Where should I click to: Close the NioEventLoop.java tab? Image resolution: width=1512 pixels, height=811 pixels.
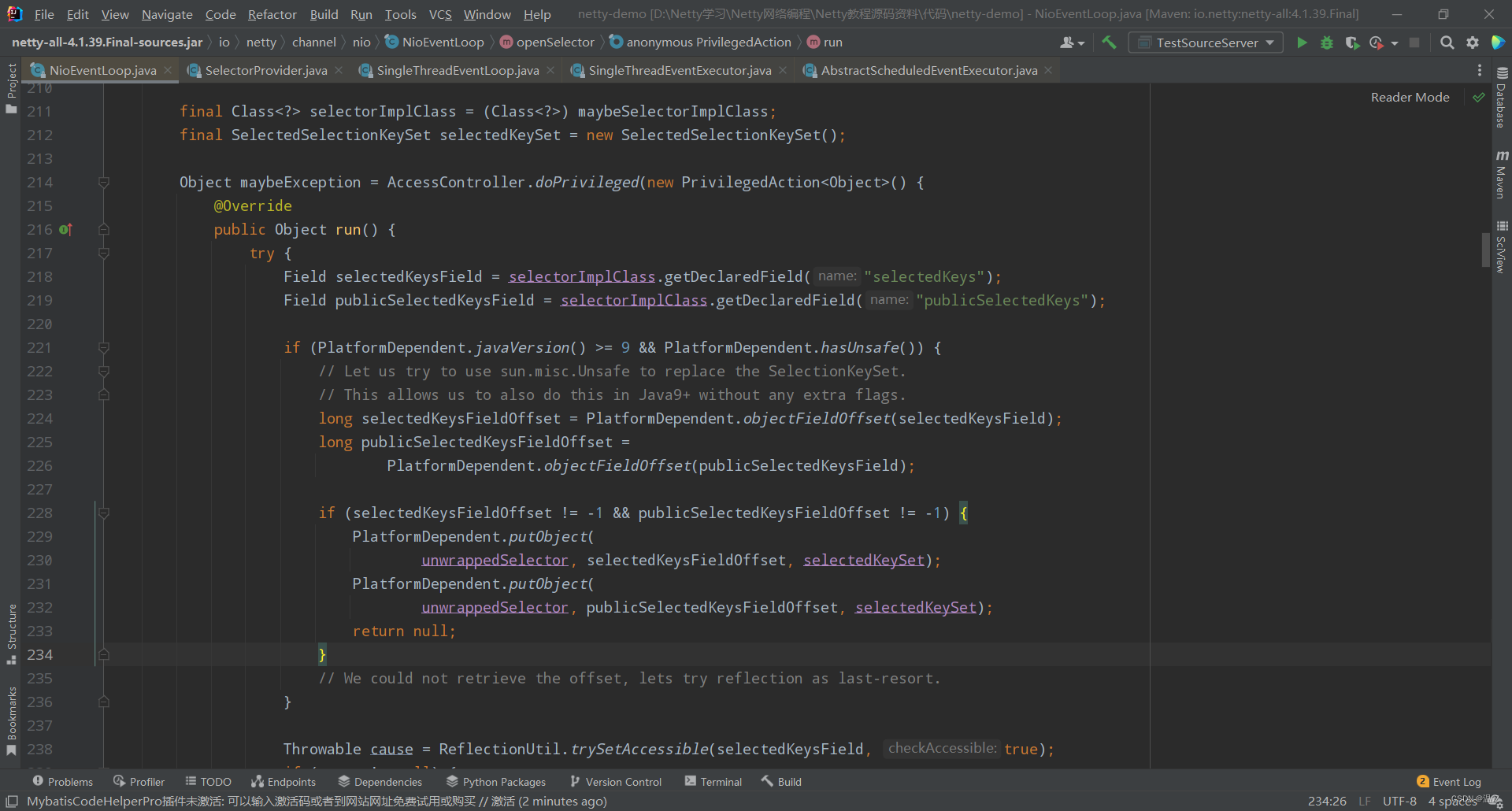pos(168,70)
